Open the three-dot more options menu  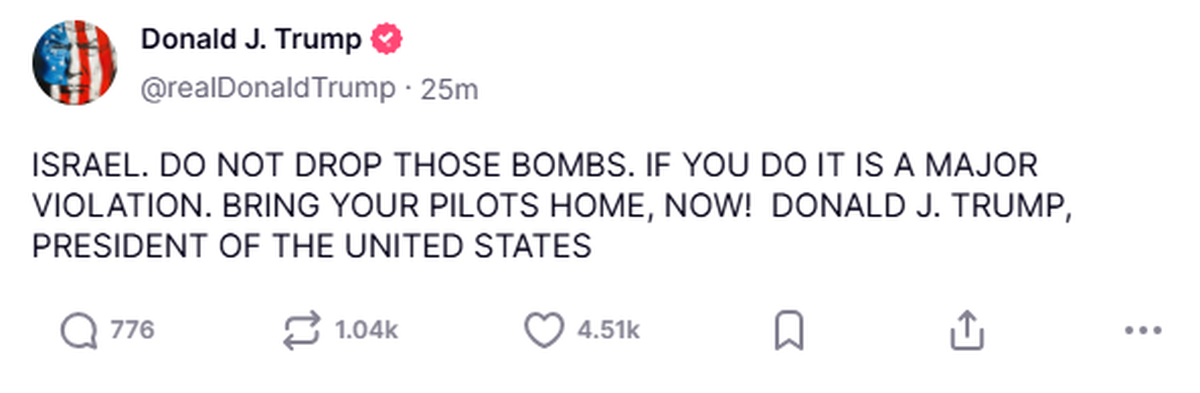[1142, 330]
